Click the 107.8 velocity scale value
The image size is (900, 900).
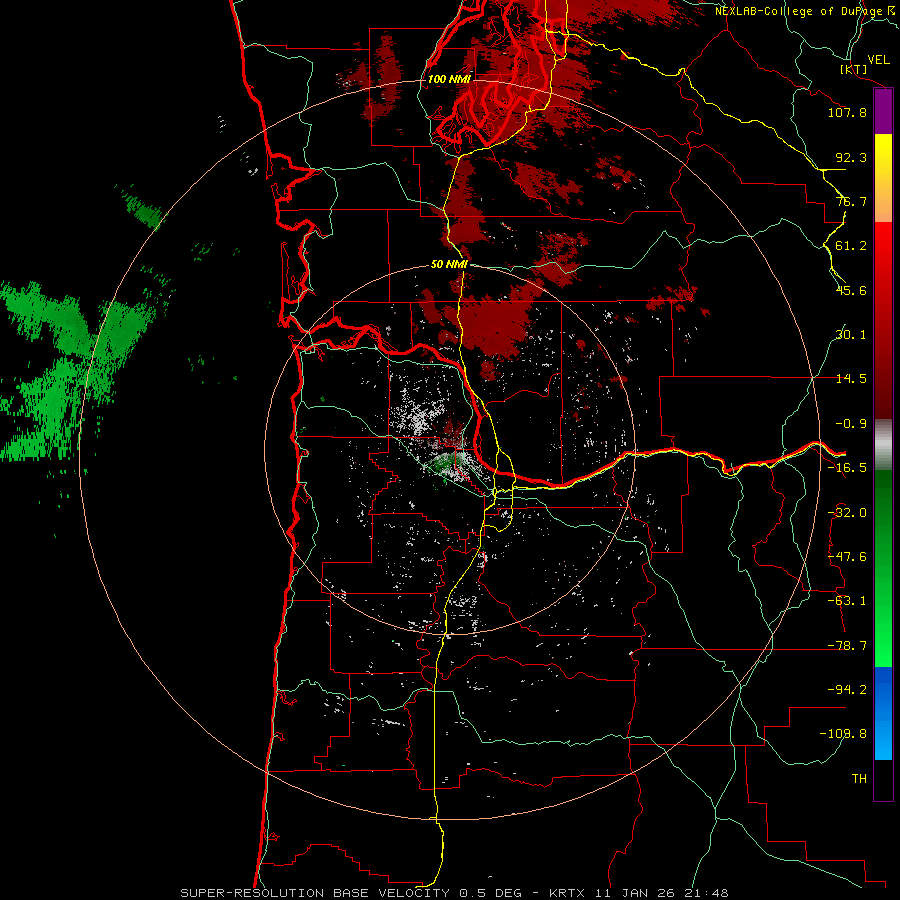(847, 112)
